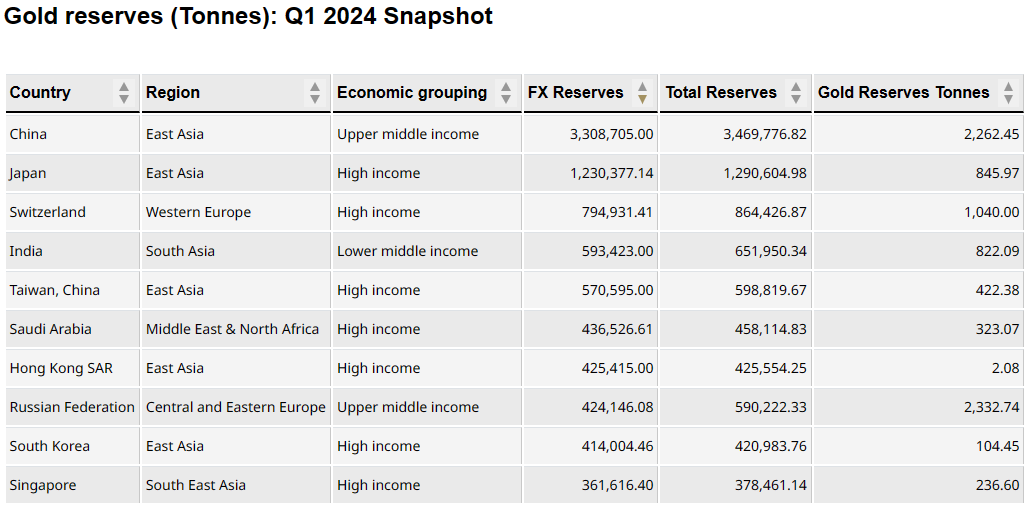Screen dimensions: 1026x506
Task: Click the Lower middle income cell for India
Action: [x=407, y=251]
